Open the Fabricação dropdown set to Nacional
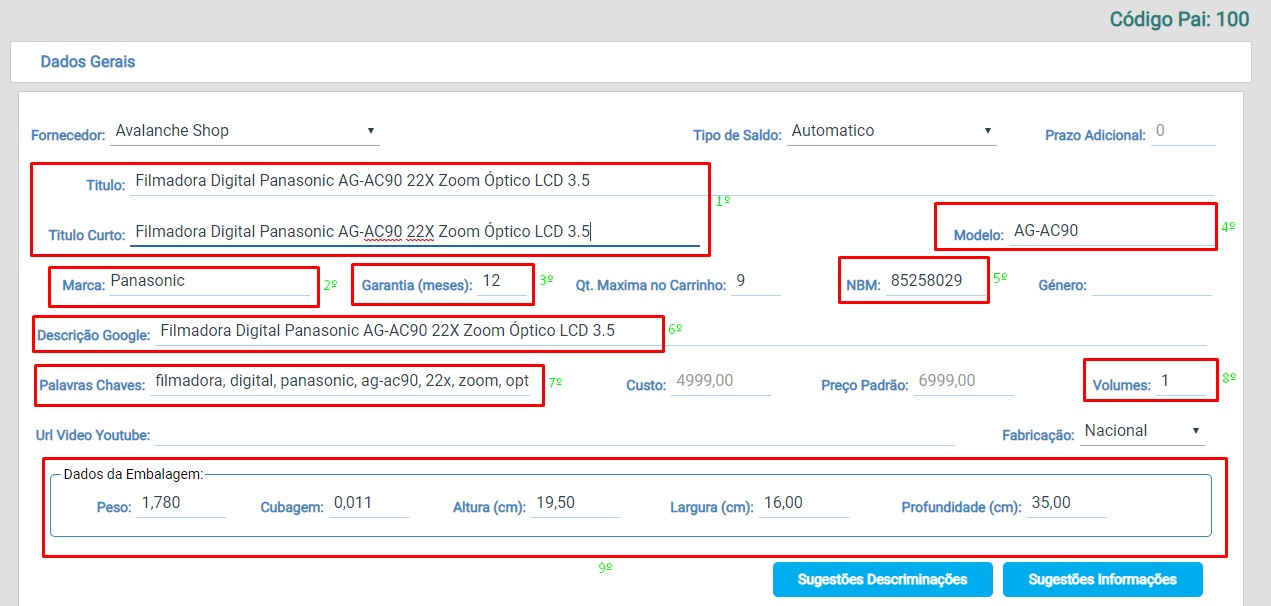The height and width of the screenshot is (606, 1271). 1142,431
